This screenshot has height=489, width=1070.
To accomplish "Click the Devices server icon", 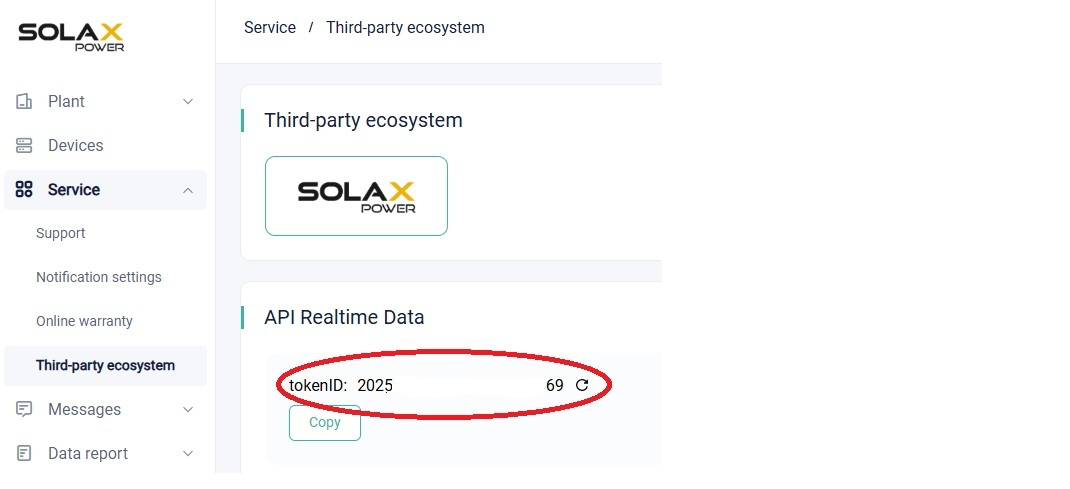I will [x=24, y=145].
